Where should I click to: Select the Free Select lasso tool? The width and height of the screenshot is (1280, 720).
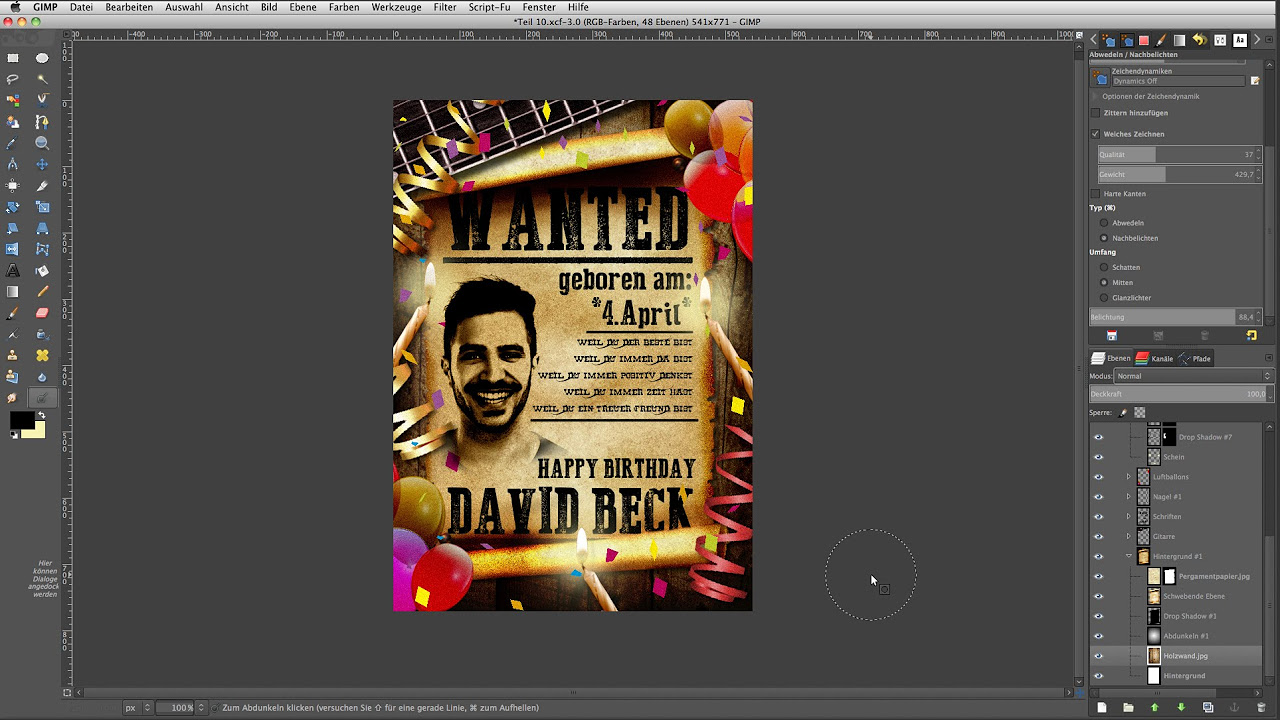pyautogui.click(x=13, y=79)
